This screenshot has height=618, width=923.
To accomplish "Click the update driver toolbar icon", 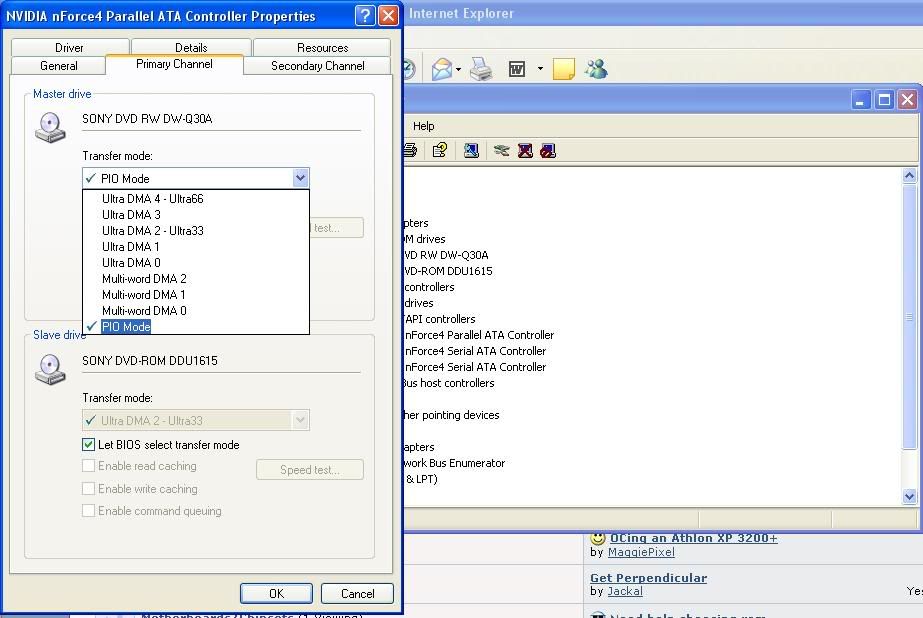I will tap(502, 151).
